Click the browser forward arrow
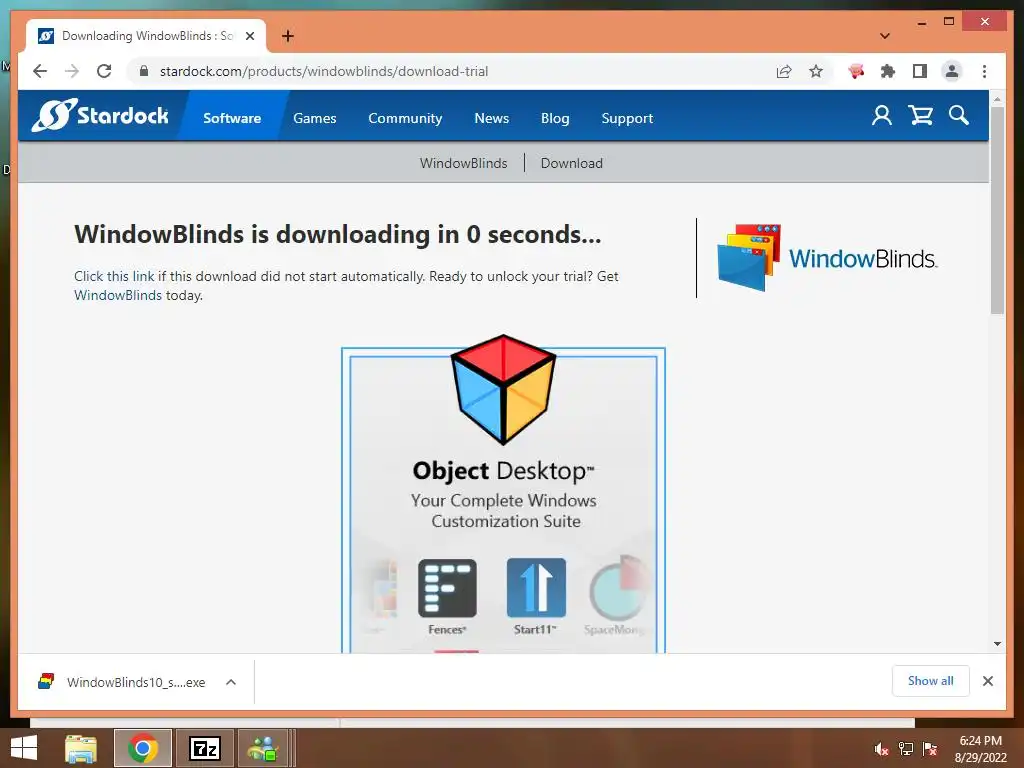This screenshot has height=768, width=1024. tap(72, 71)
